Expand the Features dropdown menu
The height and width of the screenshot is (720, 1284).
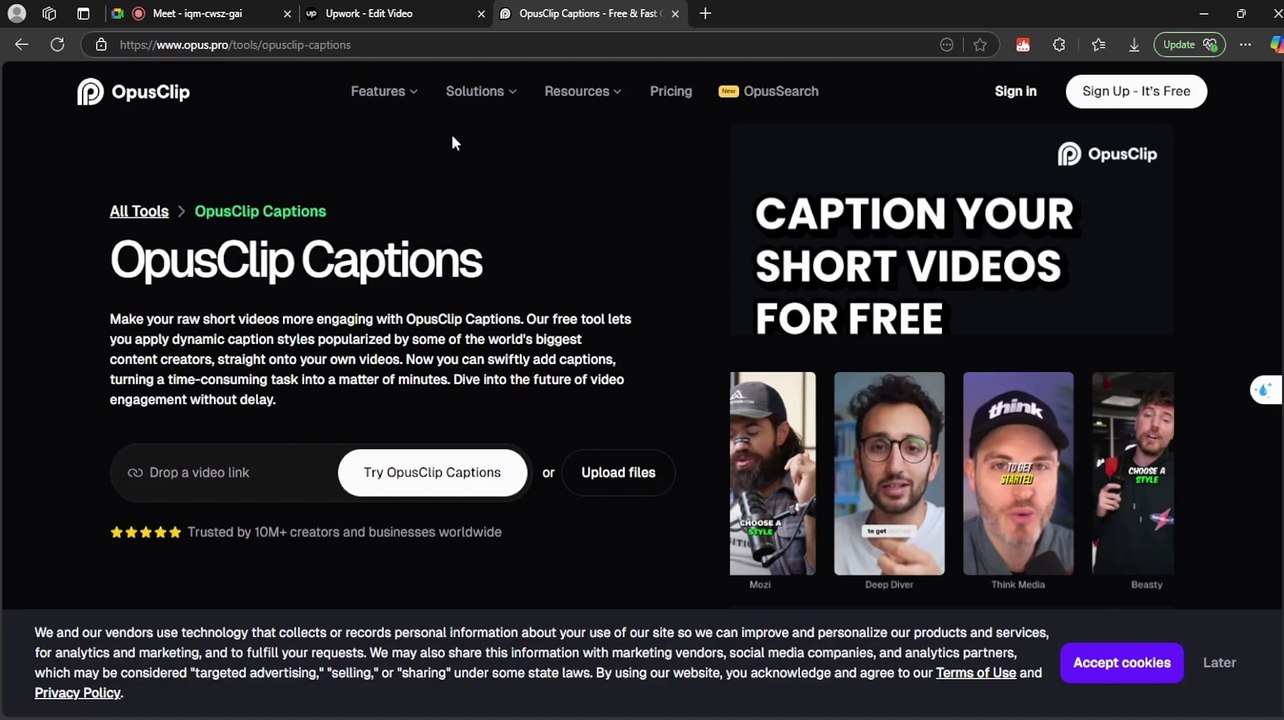384,91
